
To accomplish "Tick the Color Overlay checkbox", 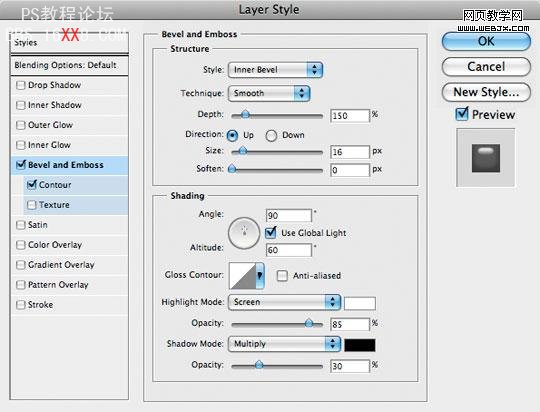I will (21, 245).
